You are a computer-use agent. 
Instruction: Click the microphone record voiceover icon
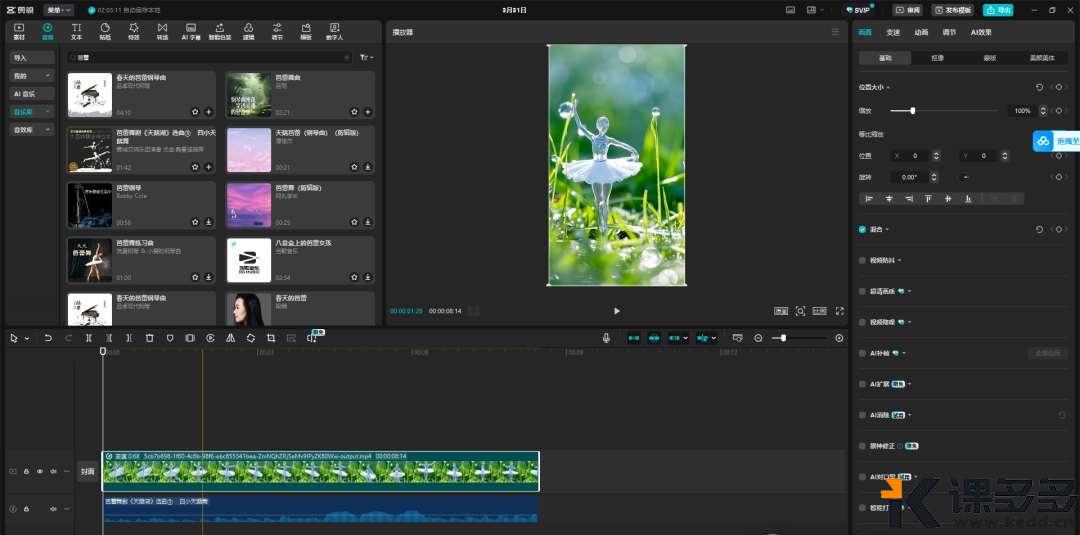click(606, 338)
